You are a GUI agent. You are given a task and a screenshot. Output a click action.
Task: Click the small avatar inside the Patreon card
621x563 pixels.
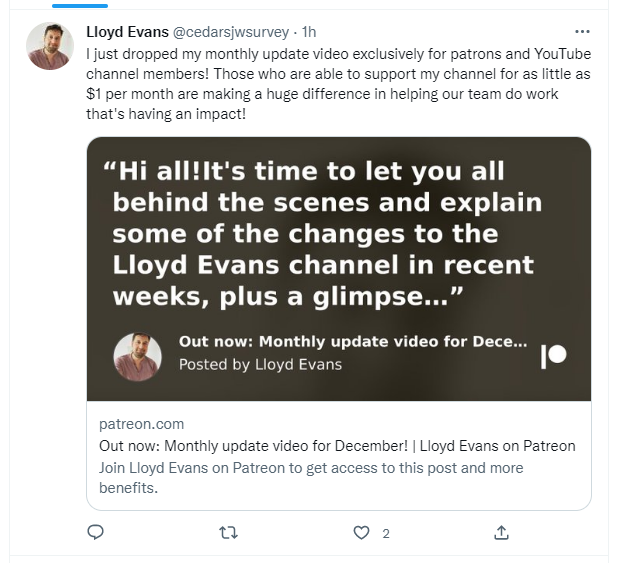coord(137,357)
